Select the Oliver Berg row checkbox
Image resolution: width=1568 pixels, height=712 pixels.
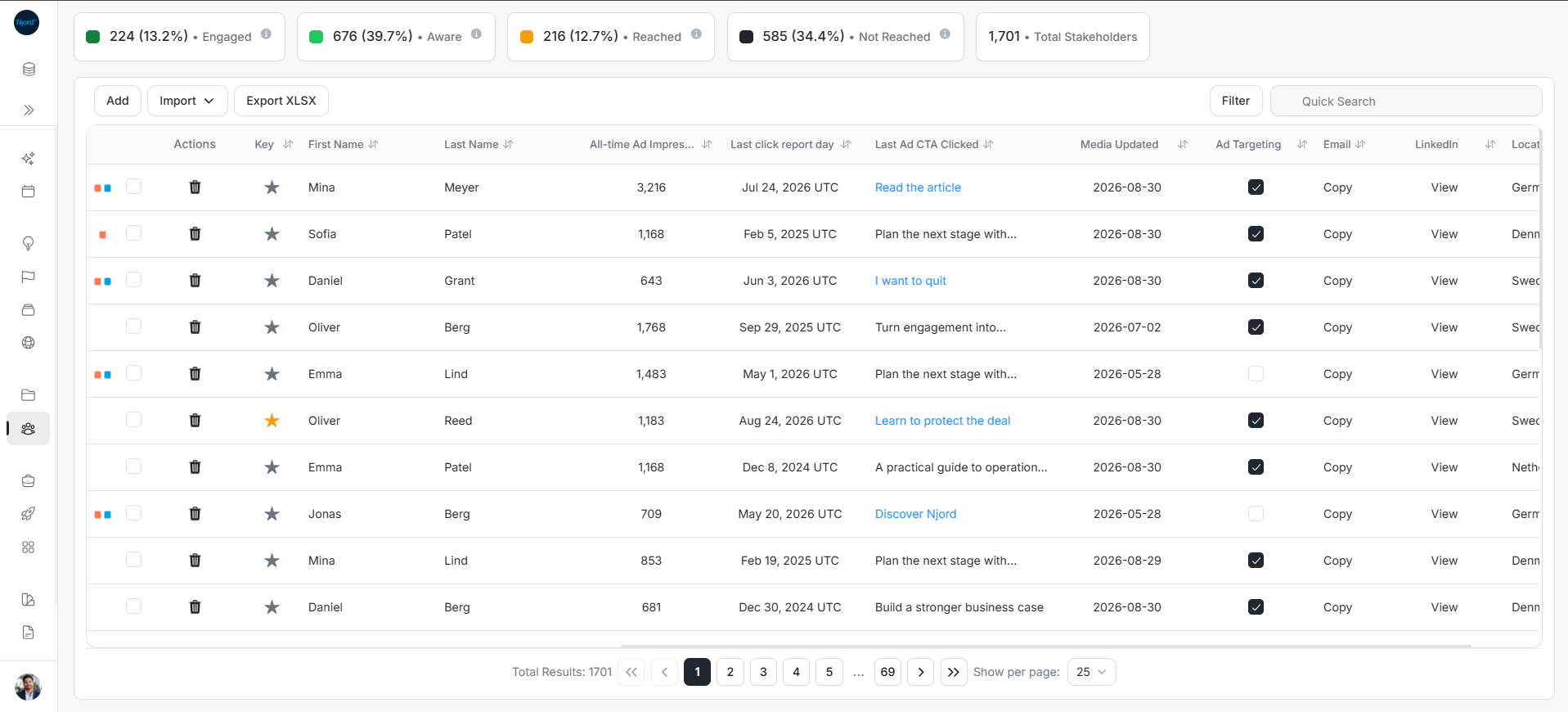coord(134,327)
